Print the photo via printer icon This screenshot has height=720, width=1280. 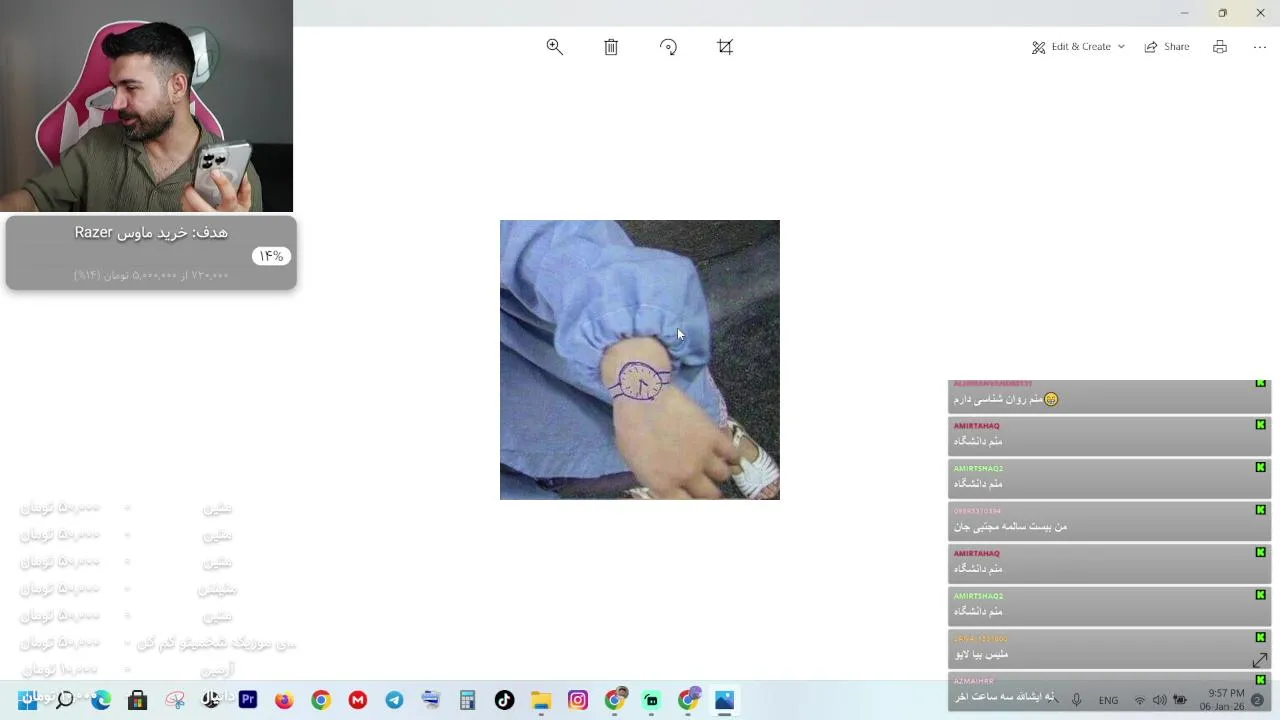pyautogui.click(x=1220, y=47)
